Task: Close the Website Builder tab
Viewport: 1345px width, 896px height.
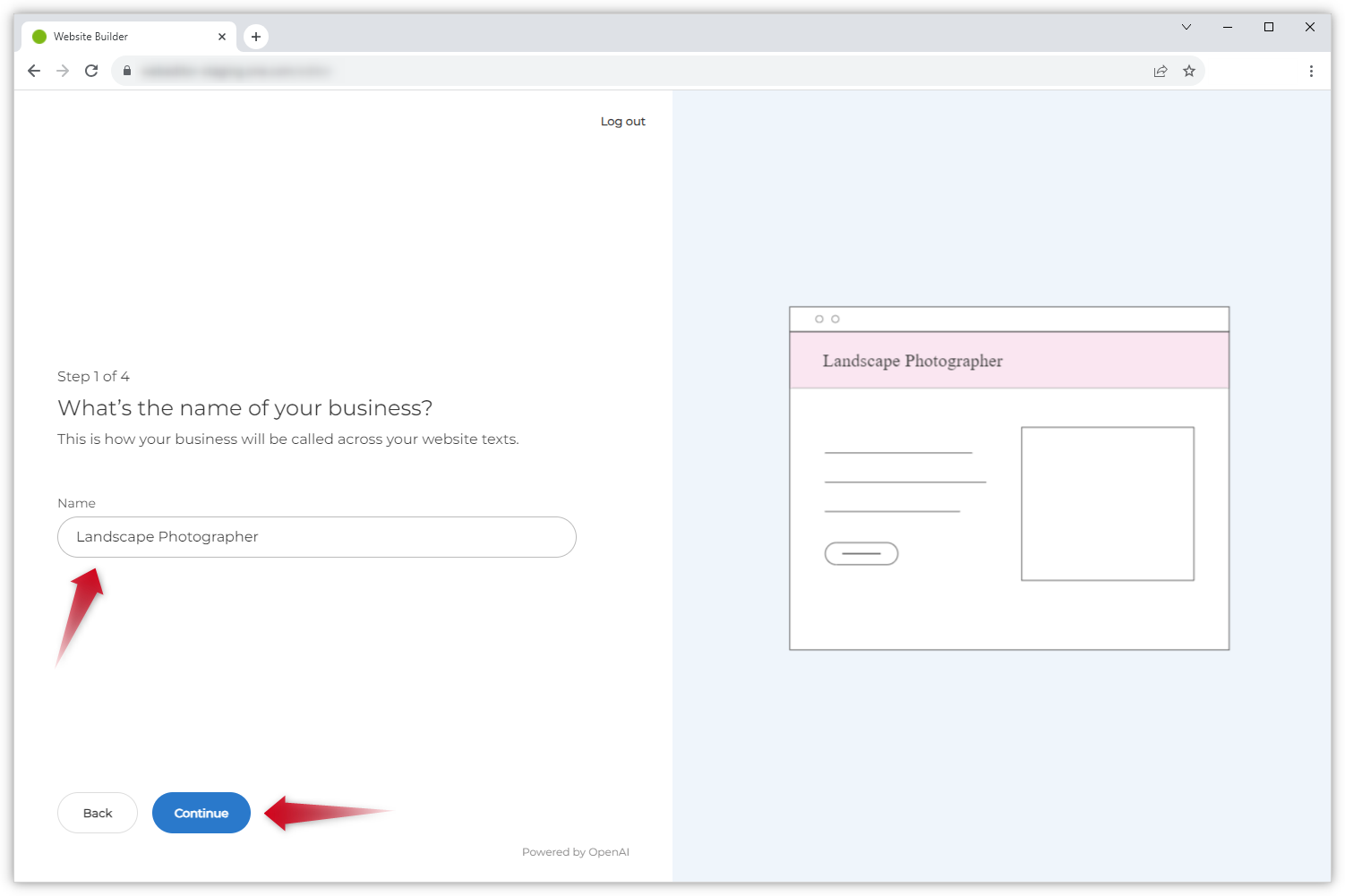Action: point(222,37)
